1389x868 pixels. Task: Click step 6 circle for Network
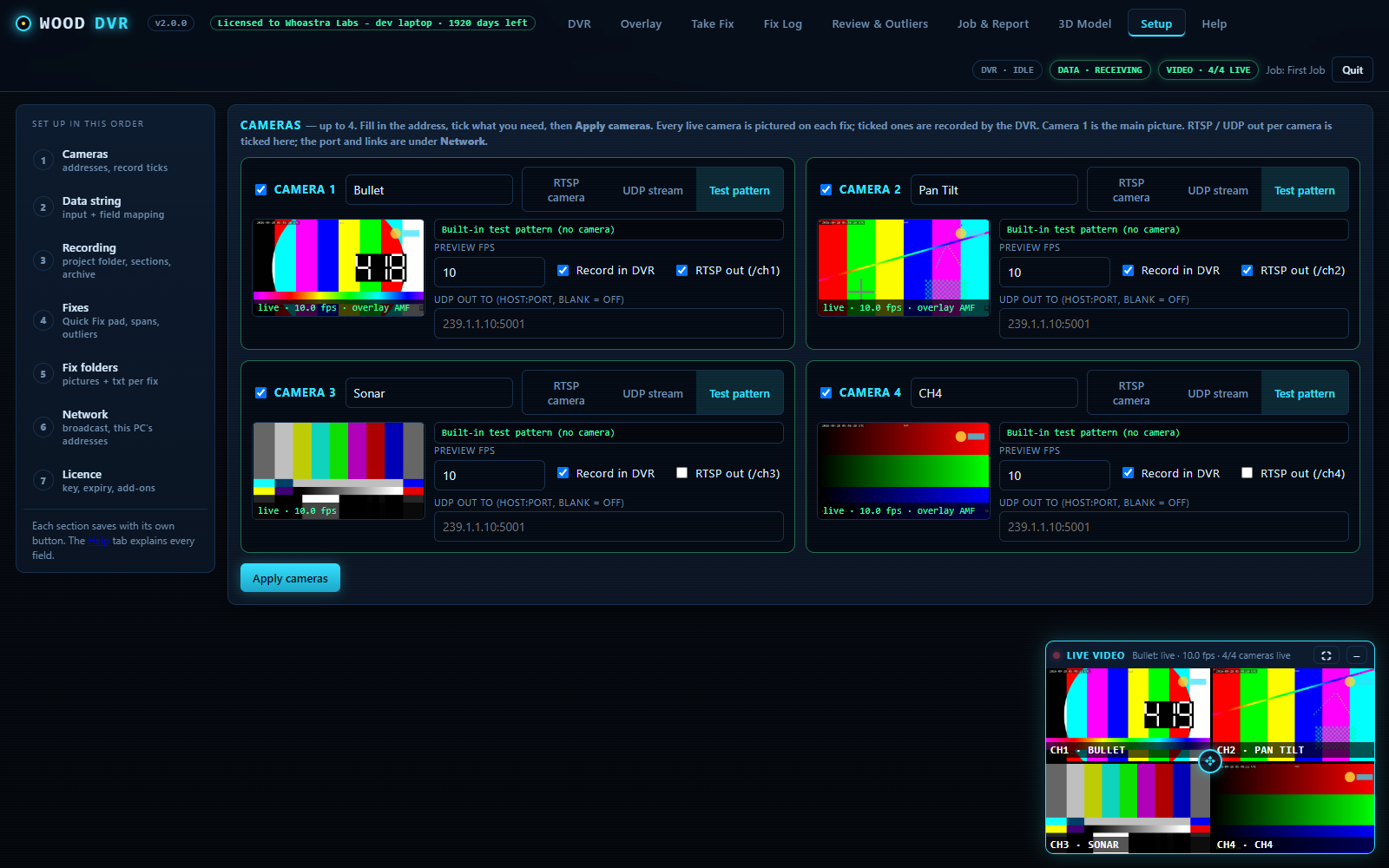(43, 427)
